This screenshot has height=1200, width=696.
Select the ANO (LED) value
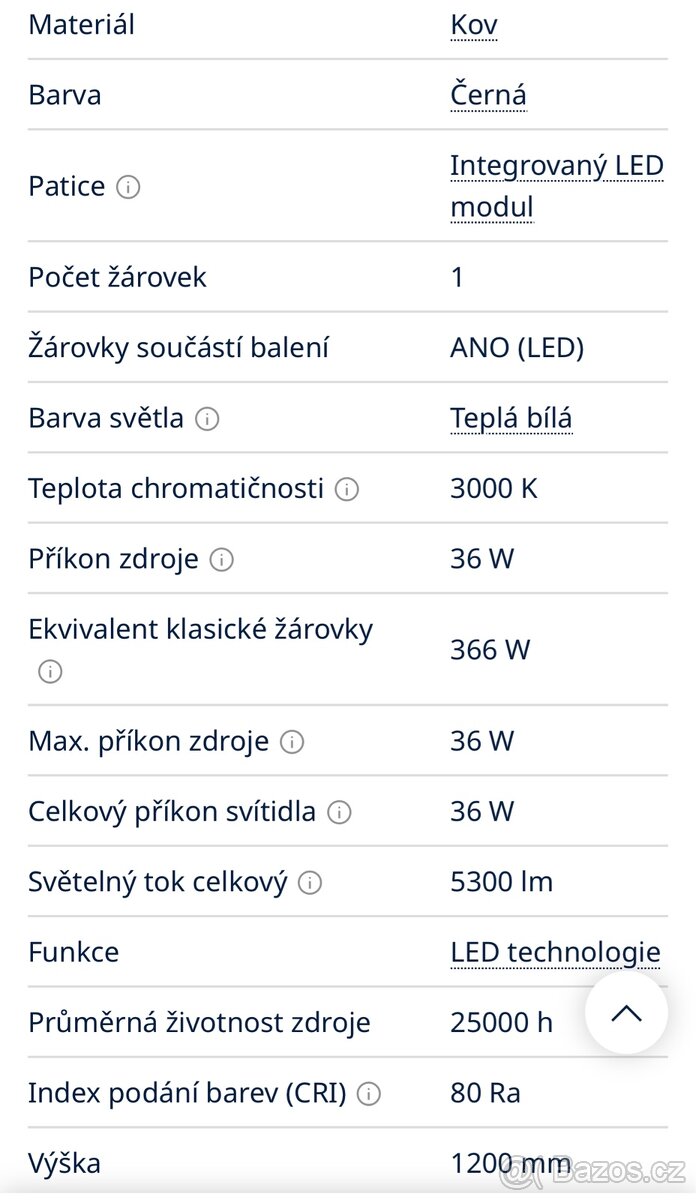click(517, 348)
